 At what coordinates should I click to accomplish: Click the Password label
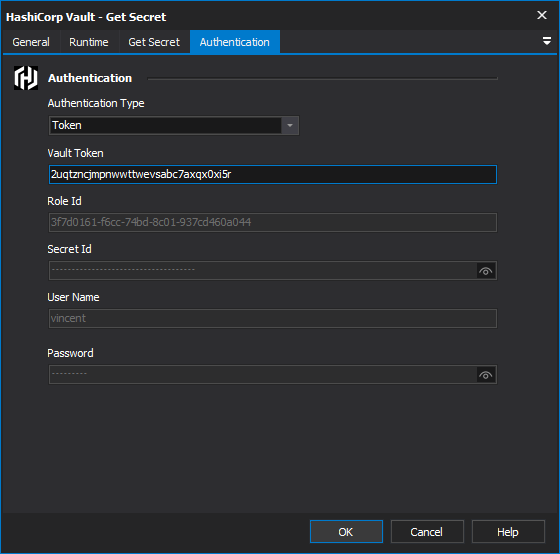tap(70, 353)
